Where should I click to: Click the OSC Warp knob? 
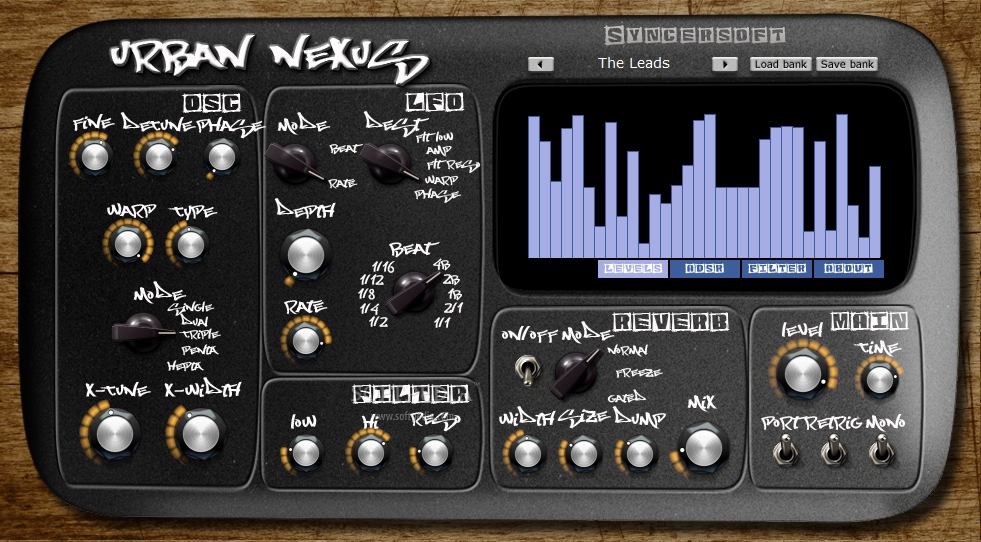click(128, 244)
